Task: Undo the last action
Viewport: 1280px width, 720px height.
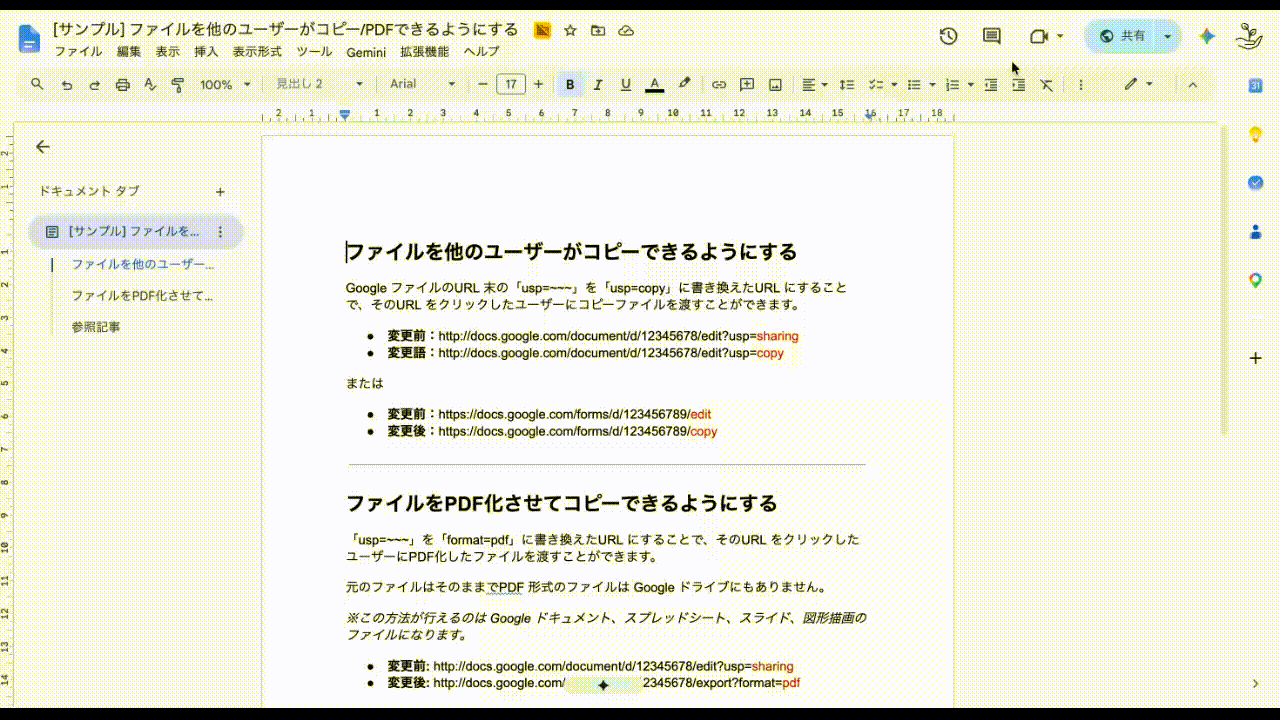Action: point(67,85)
